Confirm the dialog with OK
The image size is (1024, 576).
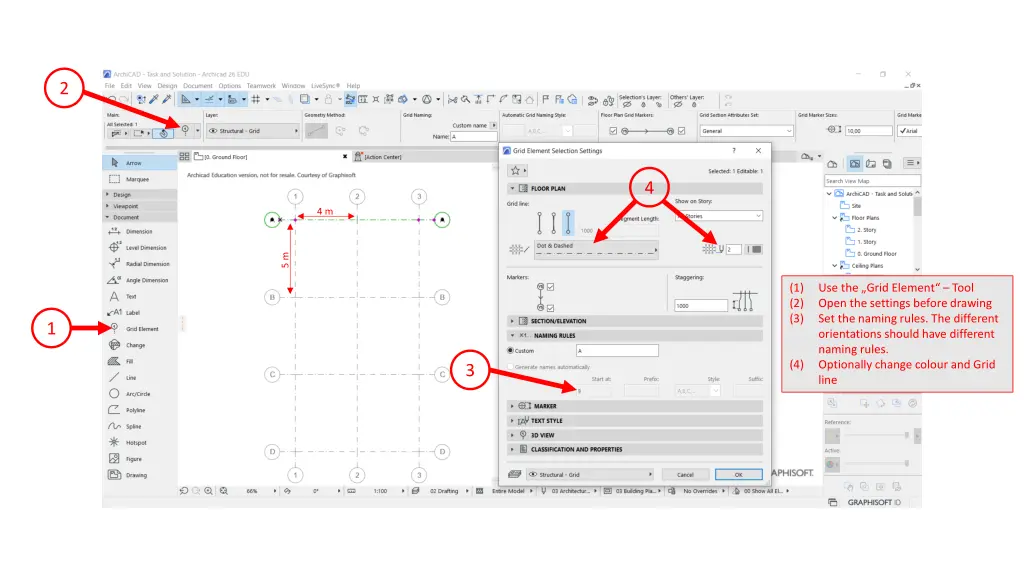(739, 475)
